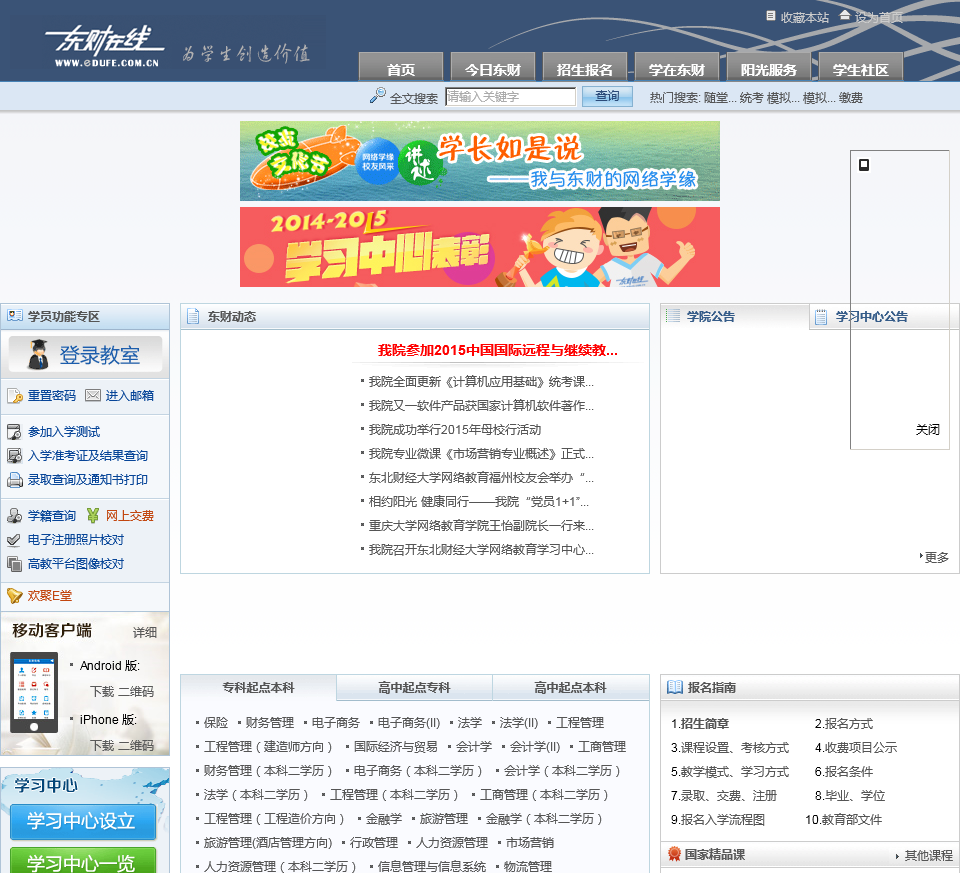
Task: Open the 学长如是说 banner
Action: point(480,161)
